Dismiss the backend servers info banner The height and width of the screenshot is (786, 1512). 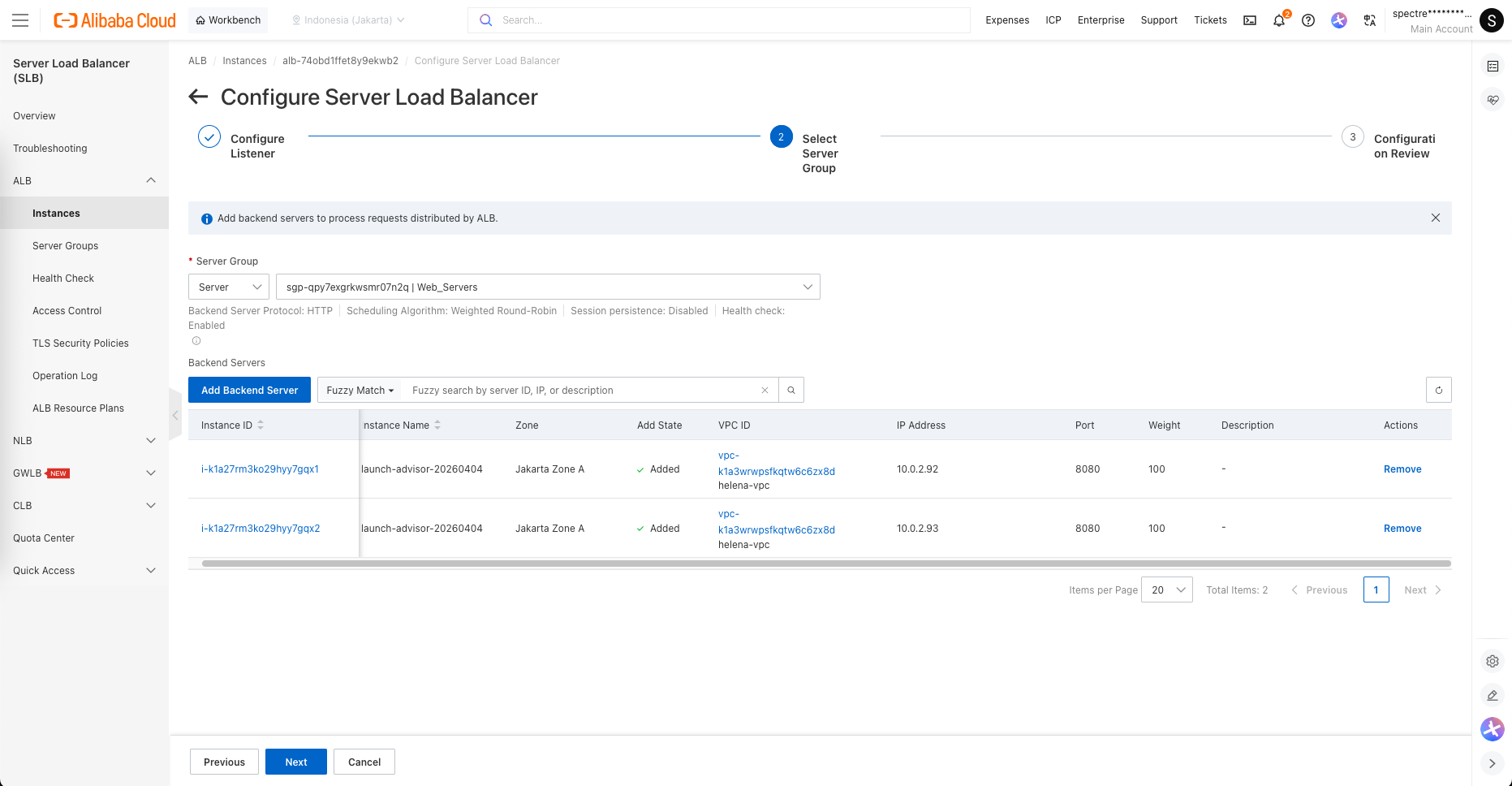click(1436, 218)
